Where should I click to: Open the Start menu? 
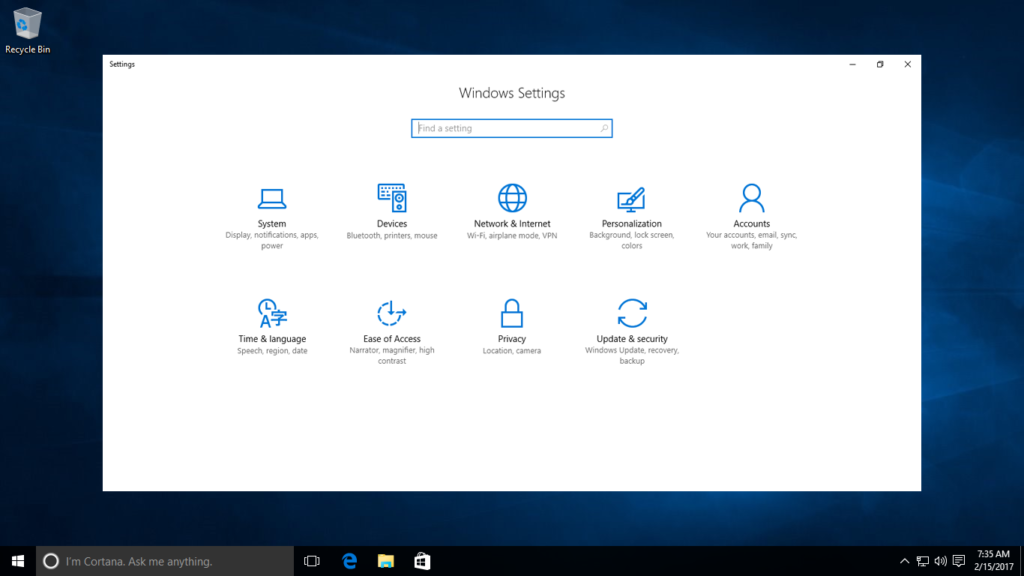[x=18, y=561]
